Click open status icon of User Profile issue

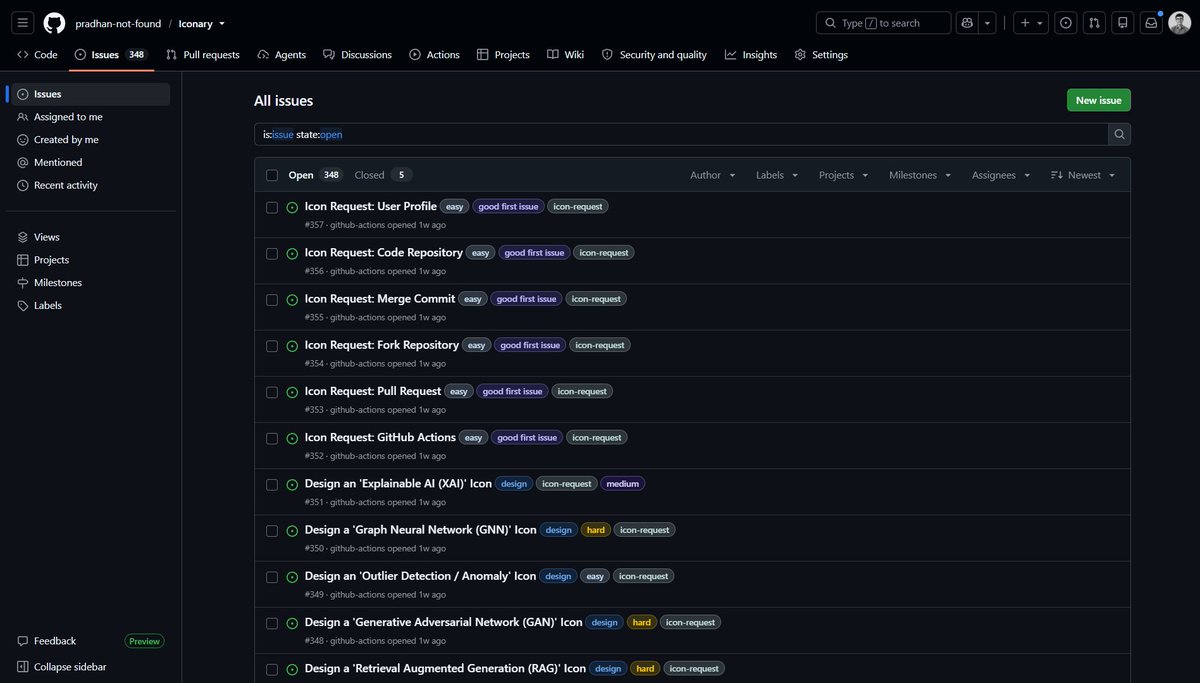292,207
